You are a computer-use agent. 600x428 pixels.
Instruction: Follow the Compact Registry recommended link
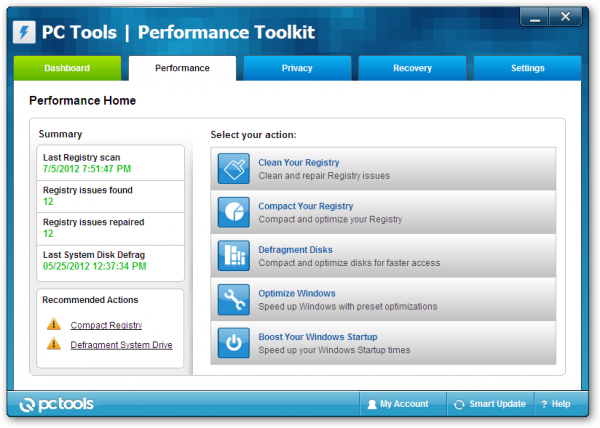pos(106,325)
